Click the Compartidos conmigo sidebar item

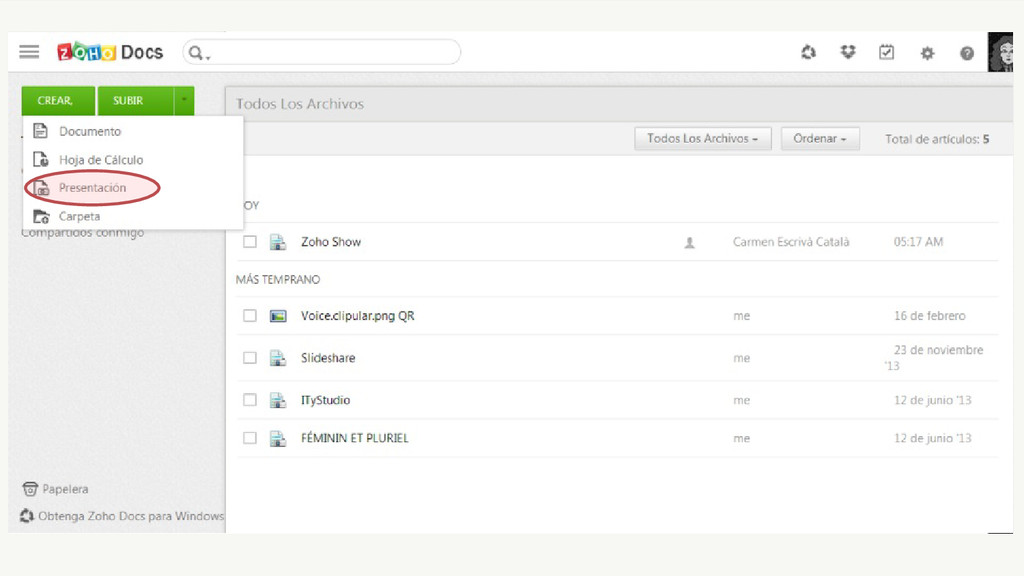(x=82, y=232)
